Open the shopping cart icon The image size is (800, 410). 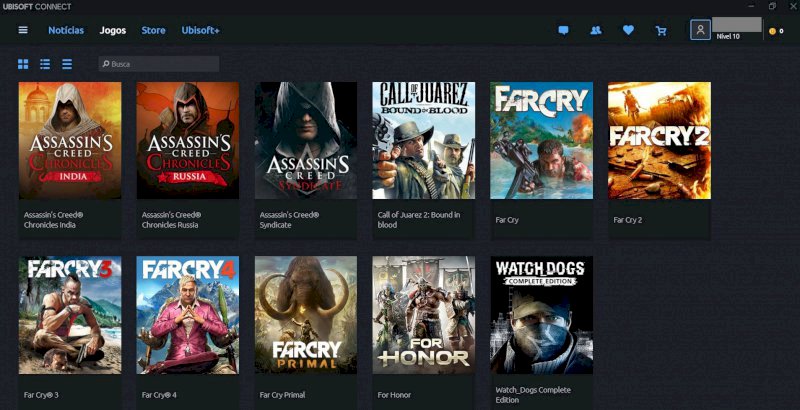tap(661, 31)
